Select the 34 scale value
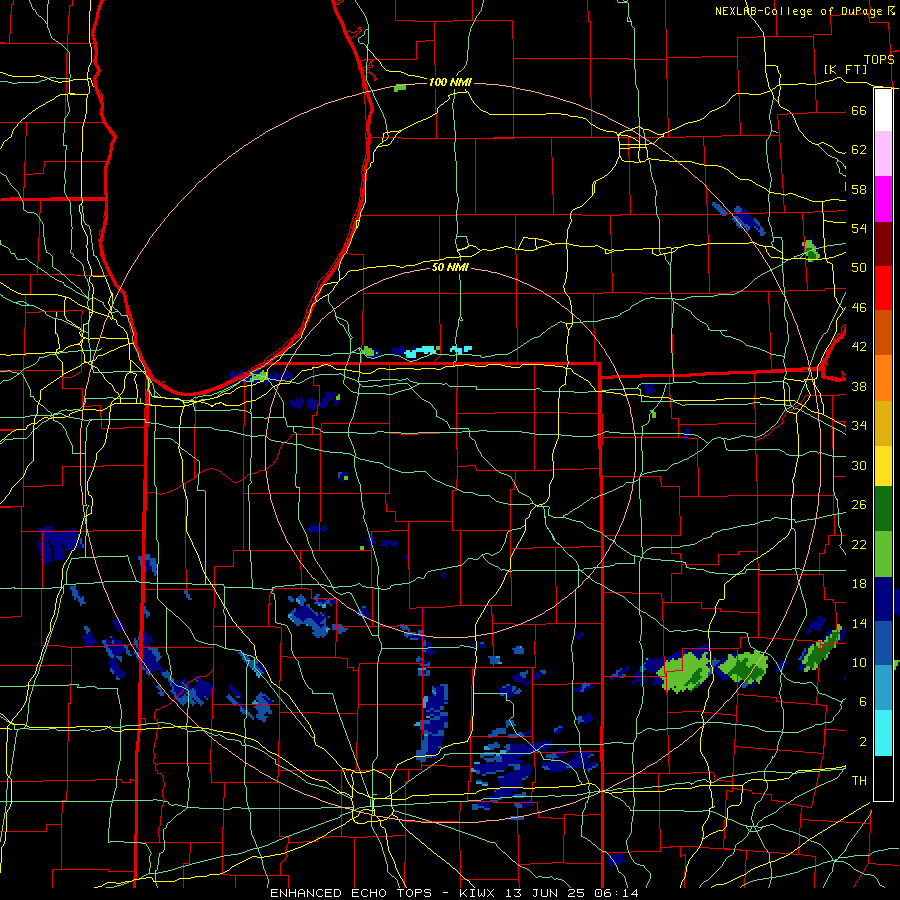Viewport: 900px width, 900px height. [859, 426]
